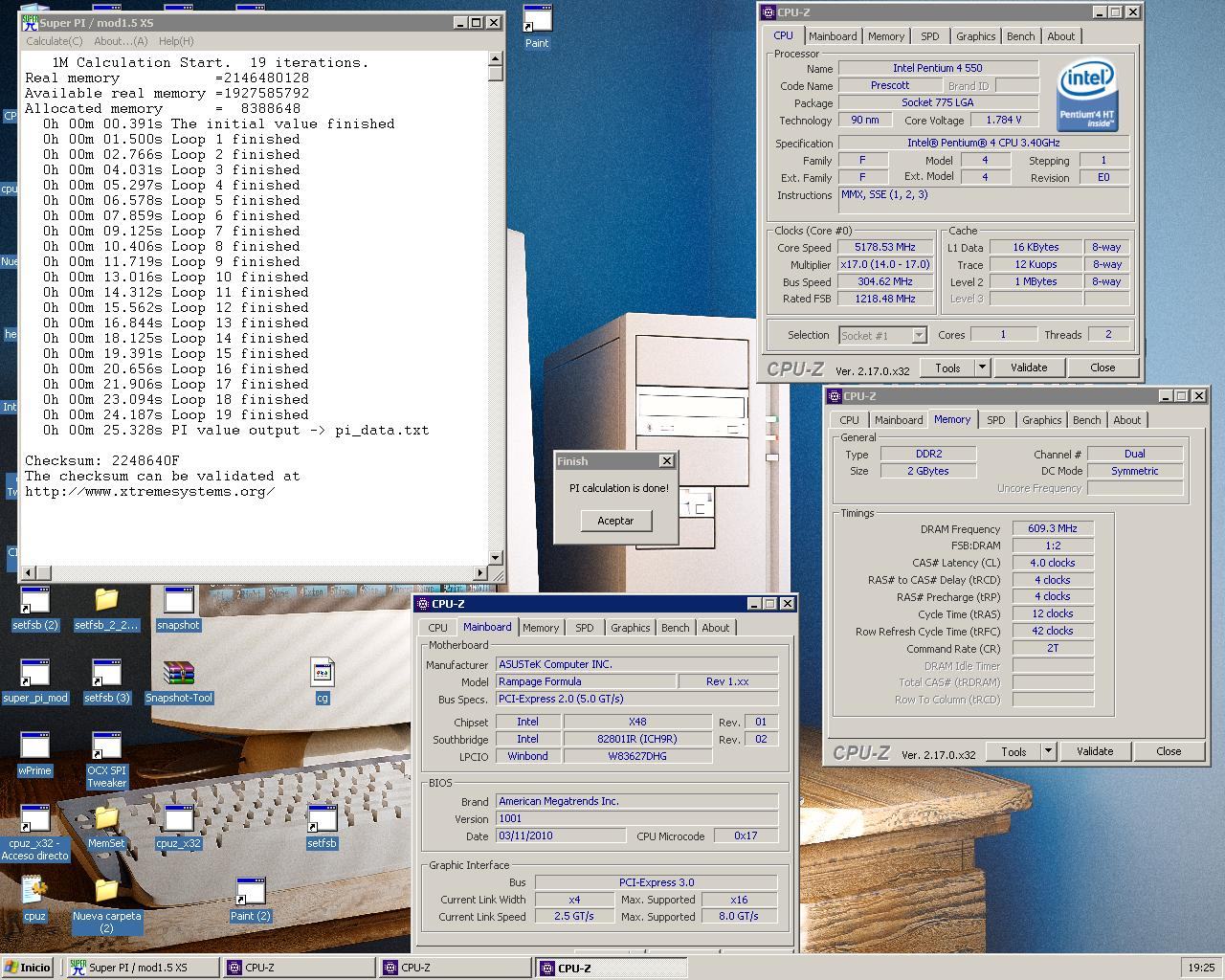1225x980 pixels.
Task: Select Memory tab in Mainboard window
Action: tap(541, 628)
